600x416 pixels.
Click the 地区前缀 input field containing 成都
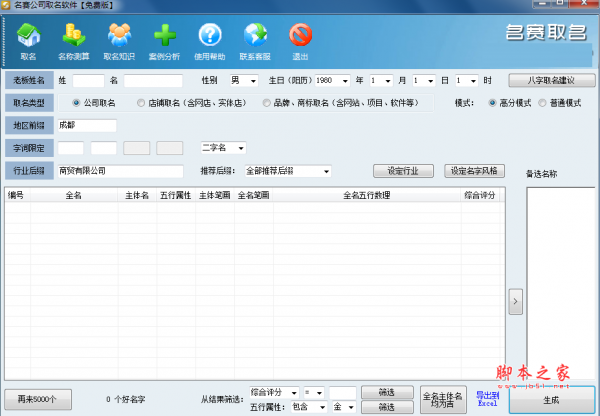coord(87,126)
